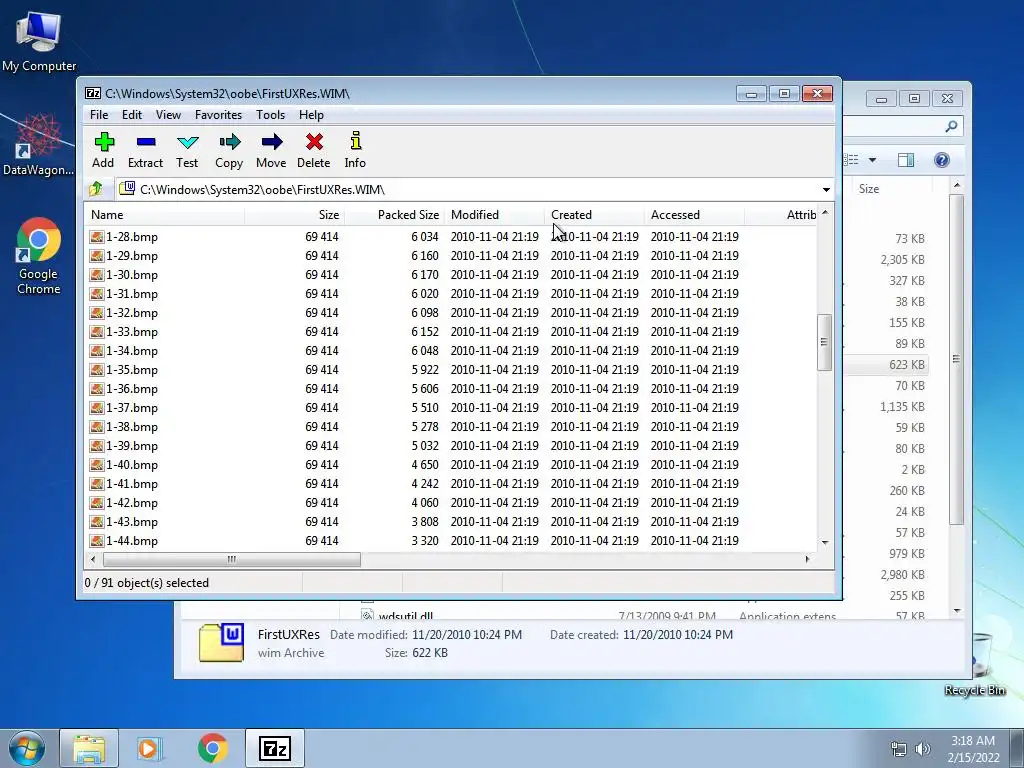Screen dimensions: 1024x768
Task: Open the File menu
Action: [x=99, y=115]
